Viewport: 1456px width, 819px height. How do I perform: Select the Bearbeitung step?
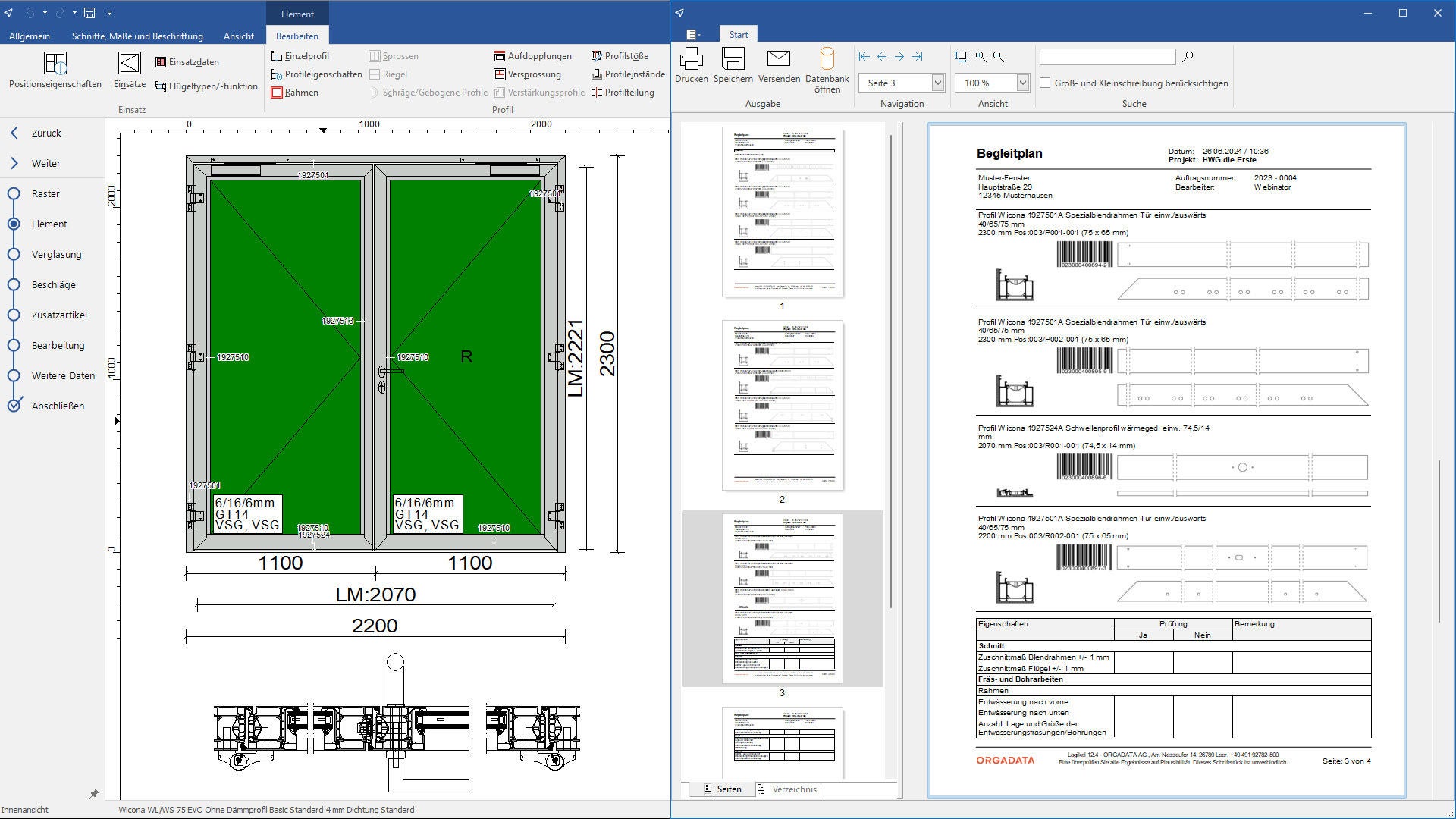pos(58,345)
